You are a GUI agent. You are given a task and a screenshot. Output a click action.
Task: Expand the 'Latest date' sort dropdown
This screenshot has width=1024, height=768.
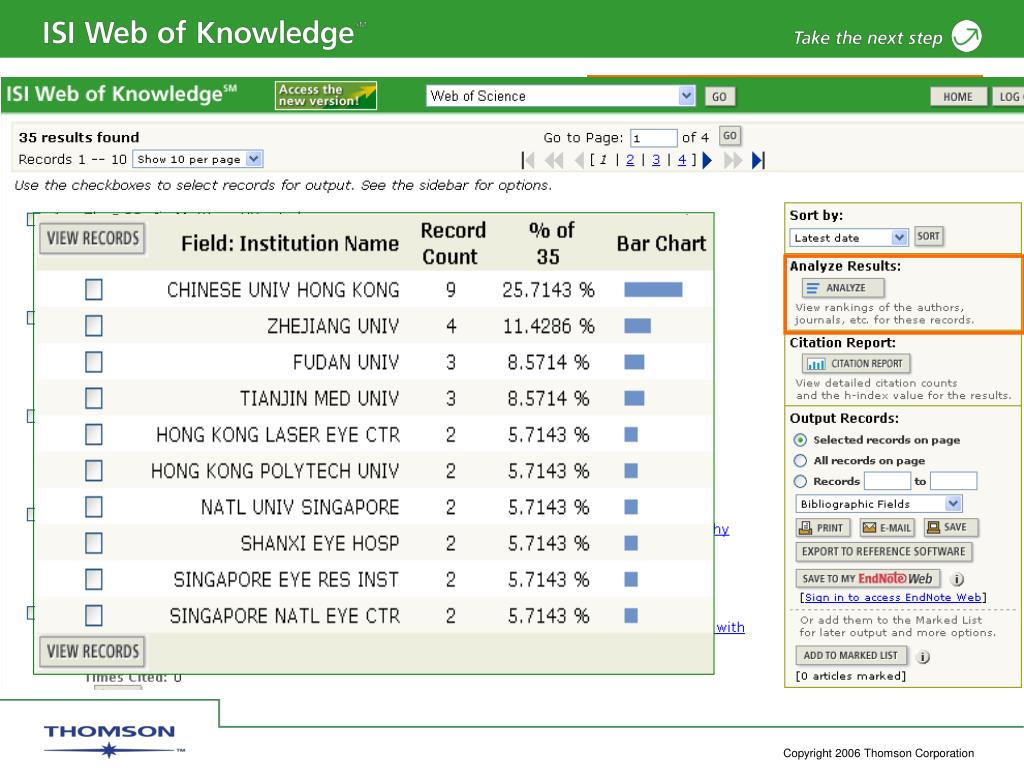point(848,238)
